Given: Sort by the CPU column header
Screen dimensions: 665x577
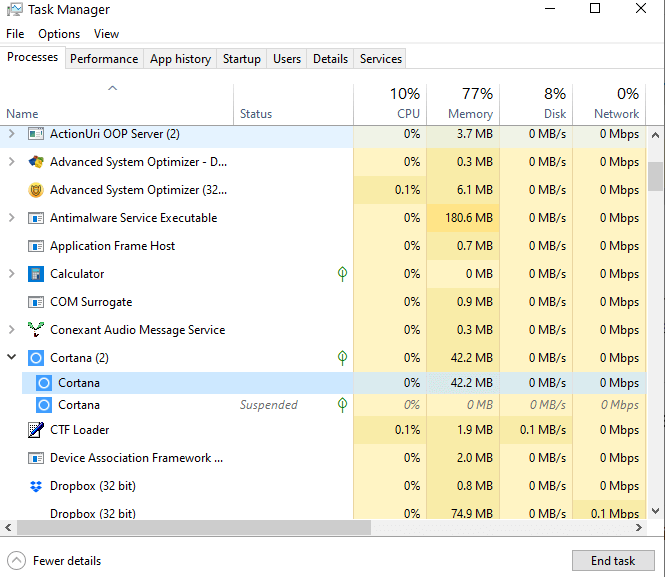Looking at the screenshot, I should pyautogui.click(x=390, y=105).
